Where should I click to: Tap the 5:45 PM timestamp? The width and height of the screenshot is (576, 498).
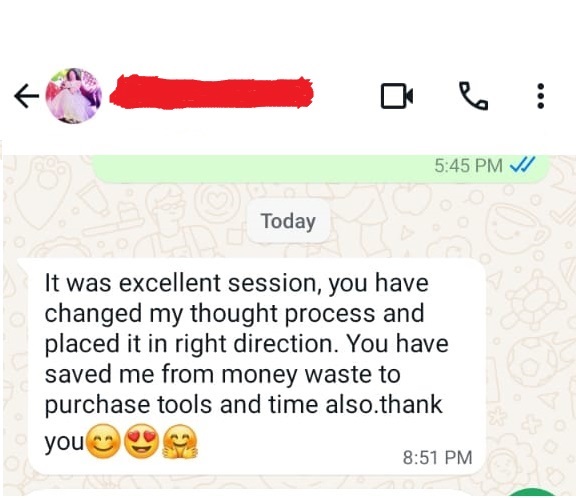tap(468, 165)
